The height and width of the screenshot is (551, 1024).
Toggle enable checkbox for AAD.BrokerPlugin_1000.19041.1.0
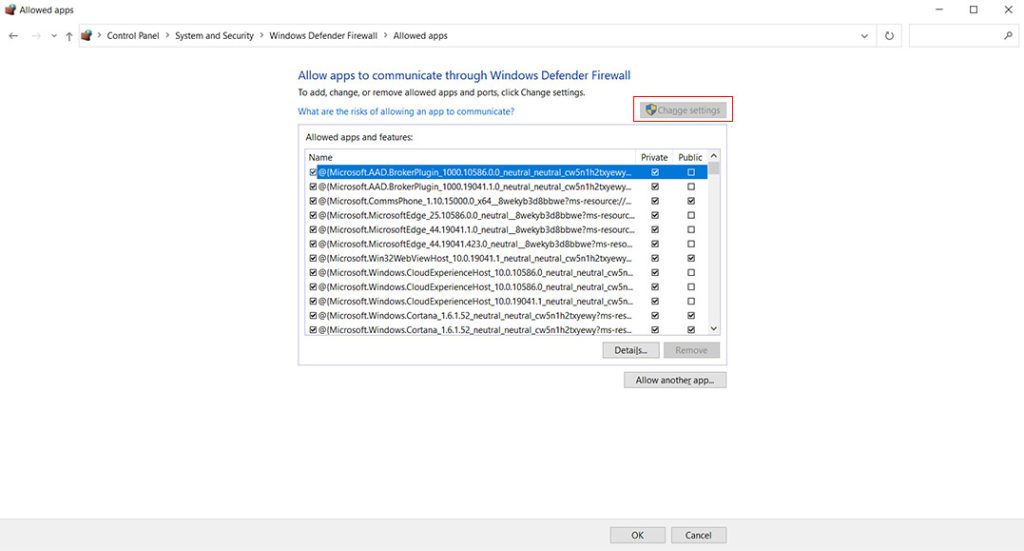point(313,187)
